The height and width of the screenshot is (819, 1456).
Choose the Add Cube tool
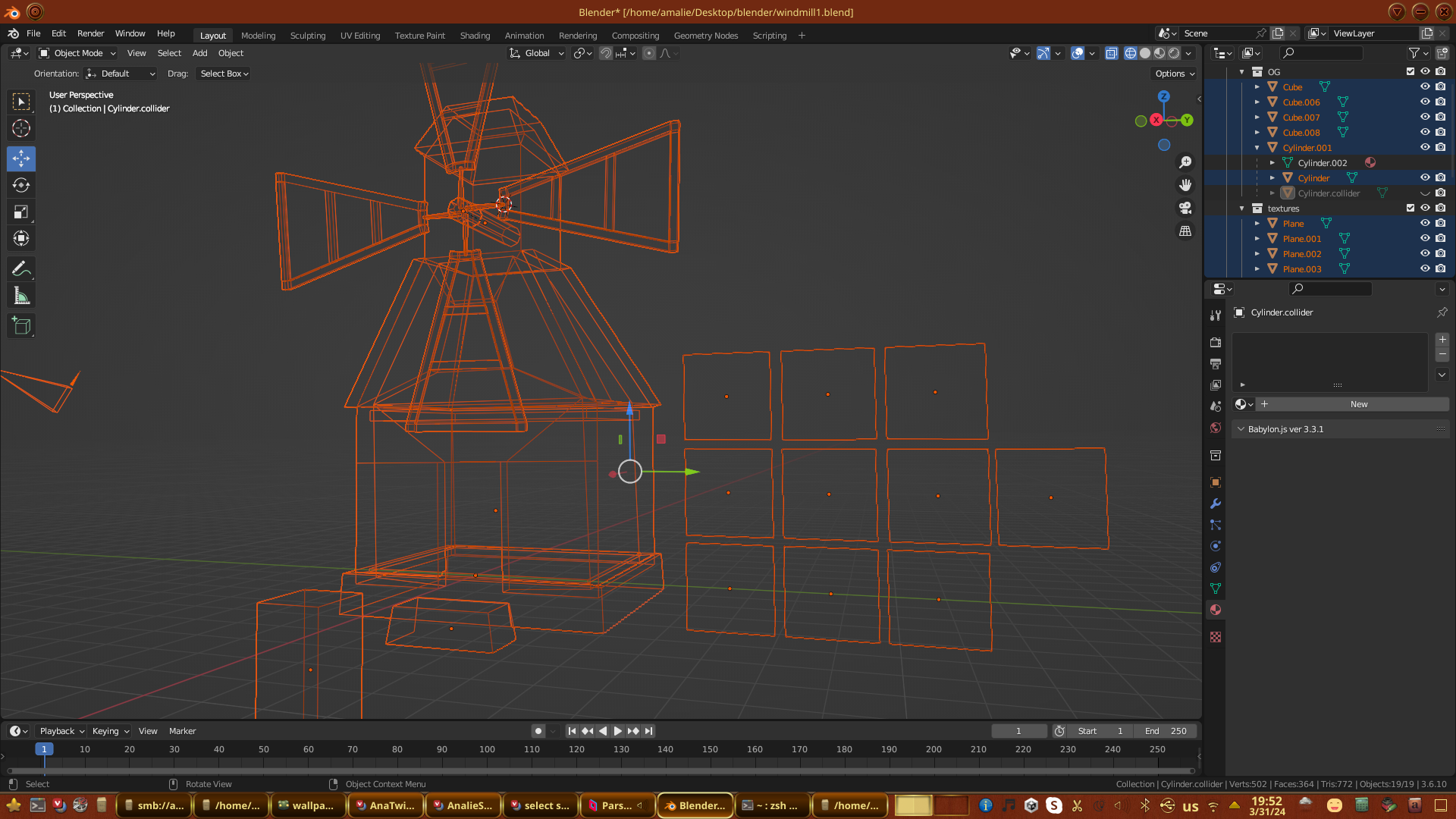point(21,326)
